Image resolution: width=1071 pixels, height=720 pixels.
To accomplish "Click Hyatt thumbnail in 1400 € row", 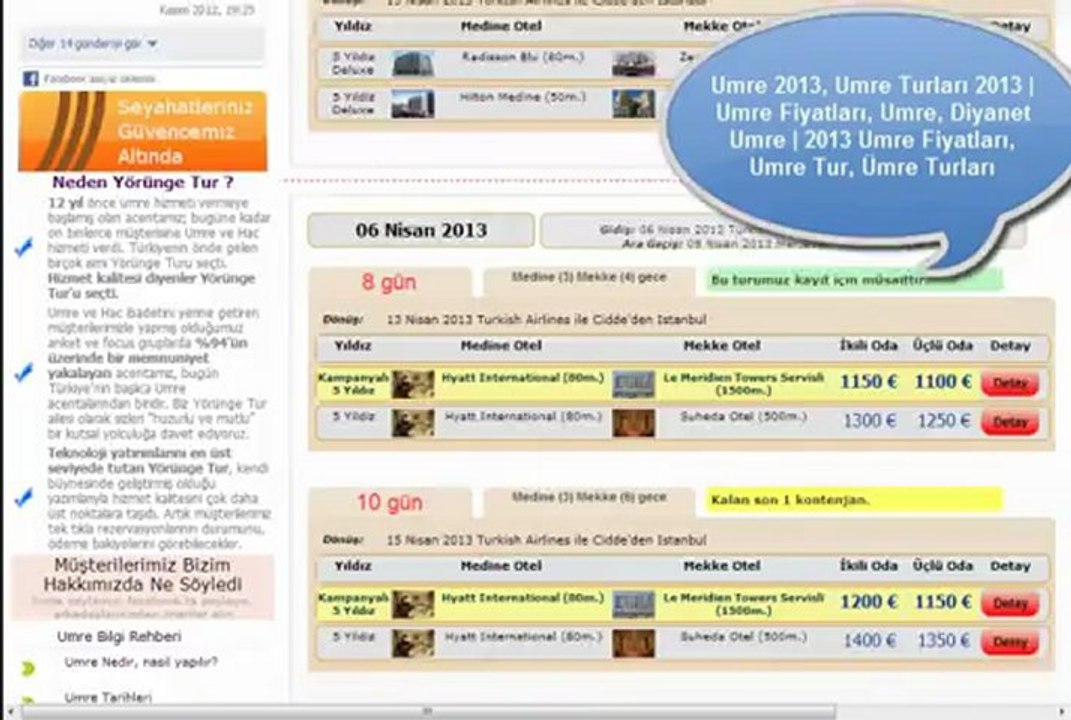I will pos(413,643).
